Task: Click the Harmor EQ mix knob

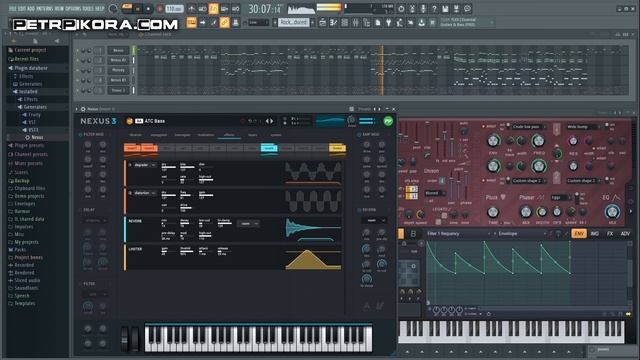Action: 611,211
